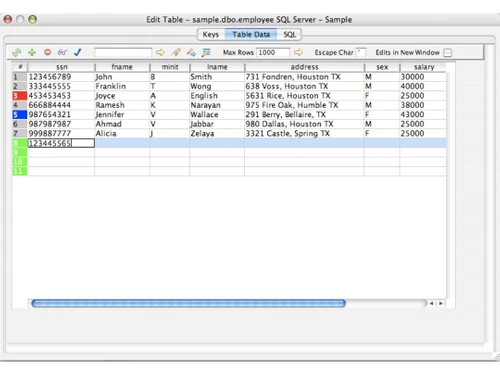
Task: Click the fname cell Ramesh
Action: (122, 105)
